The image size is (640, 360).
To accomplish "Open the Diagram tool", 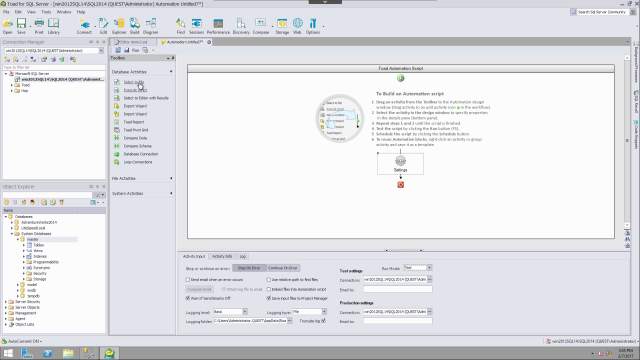I will 150,26.
